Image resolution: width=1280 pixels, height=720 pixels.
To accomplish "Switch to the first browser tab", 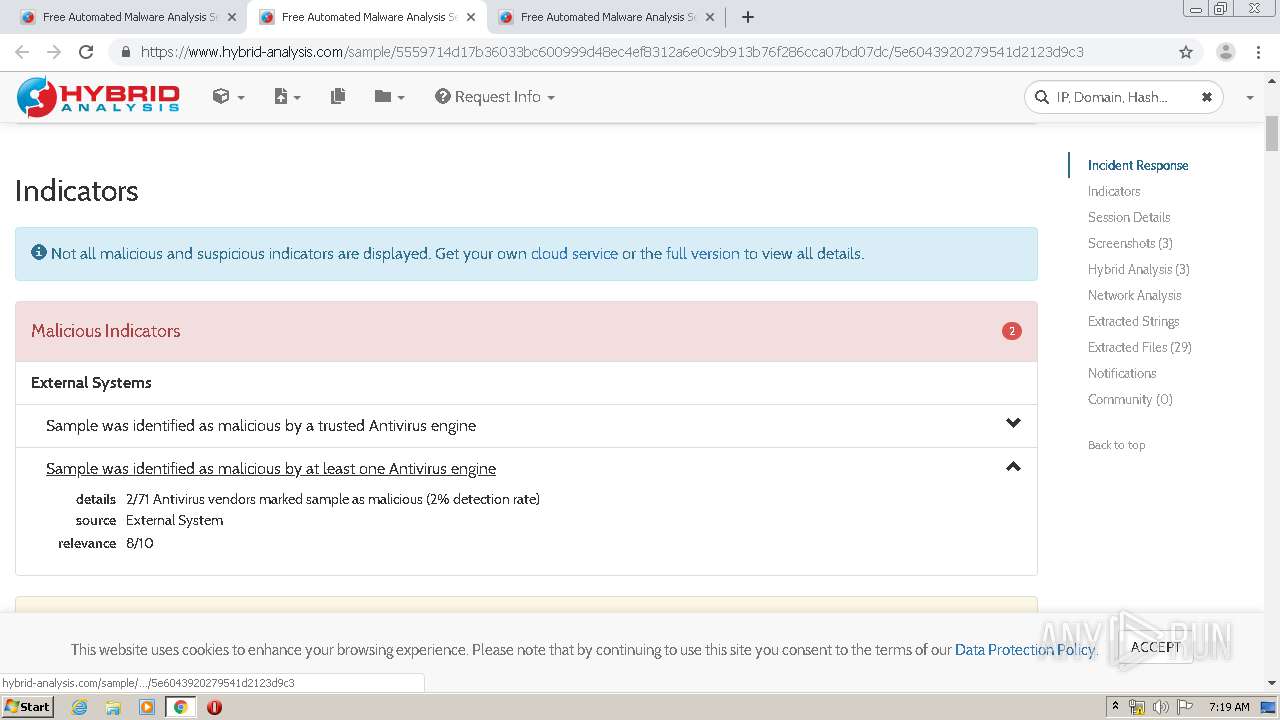I will [120, 17].
